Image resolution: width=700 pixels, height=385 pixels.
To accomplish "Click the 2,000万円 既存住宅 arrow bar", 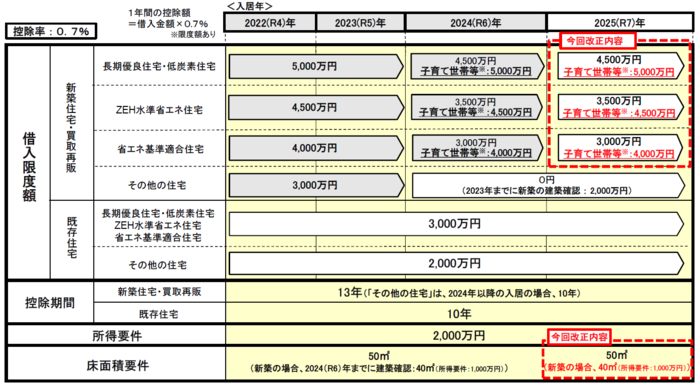I will point(456,264).
